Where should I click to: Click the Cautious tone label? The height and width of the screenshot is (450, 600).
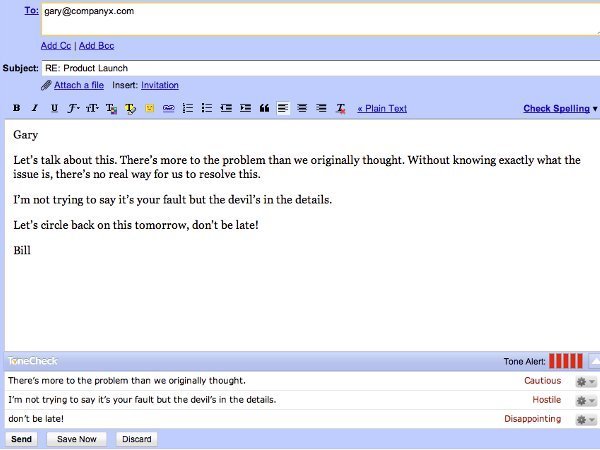(543, 381)
